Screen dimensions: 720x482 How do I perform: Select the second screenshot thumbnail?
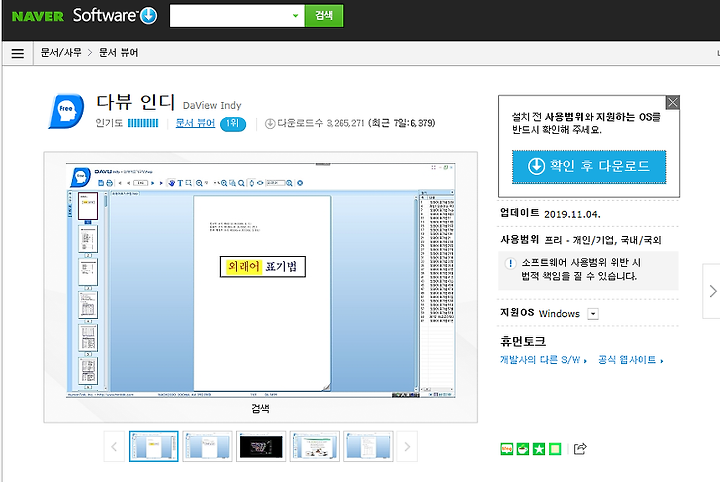[207, 446]
